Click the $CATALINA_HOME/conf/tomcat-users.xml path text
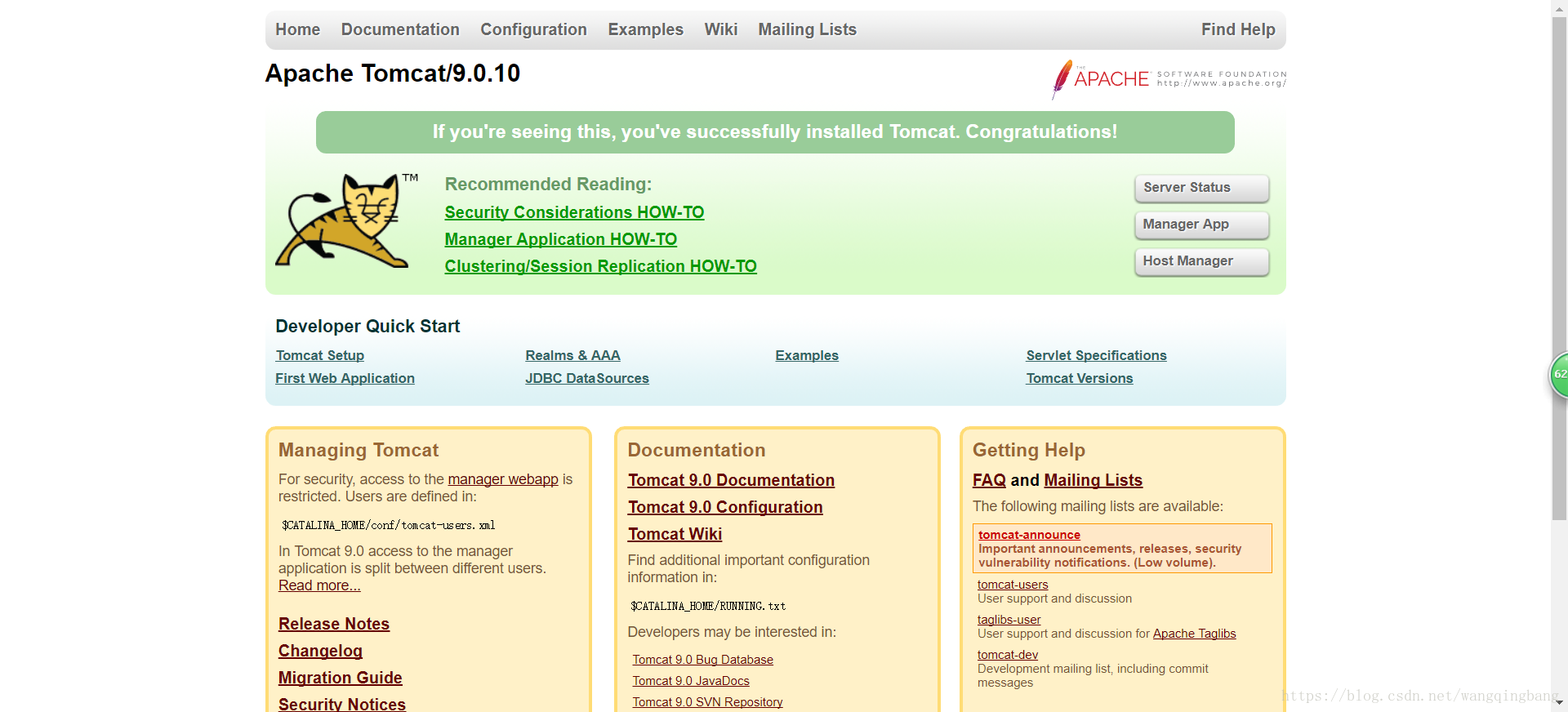 point(389,525)
